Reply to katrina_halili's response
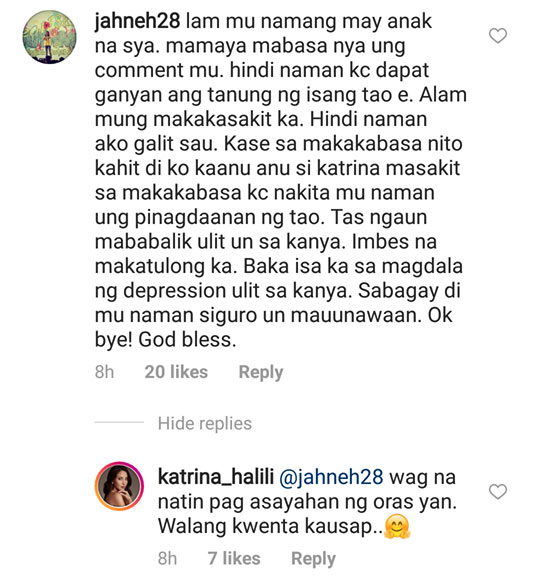This screenshot has height=587, width=540. (313, 559)
